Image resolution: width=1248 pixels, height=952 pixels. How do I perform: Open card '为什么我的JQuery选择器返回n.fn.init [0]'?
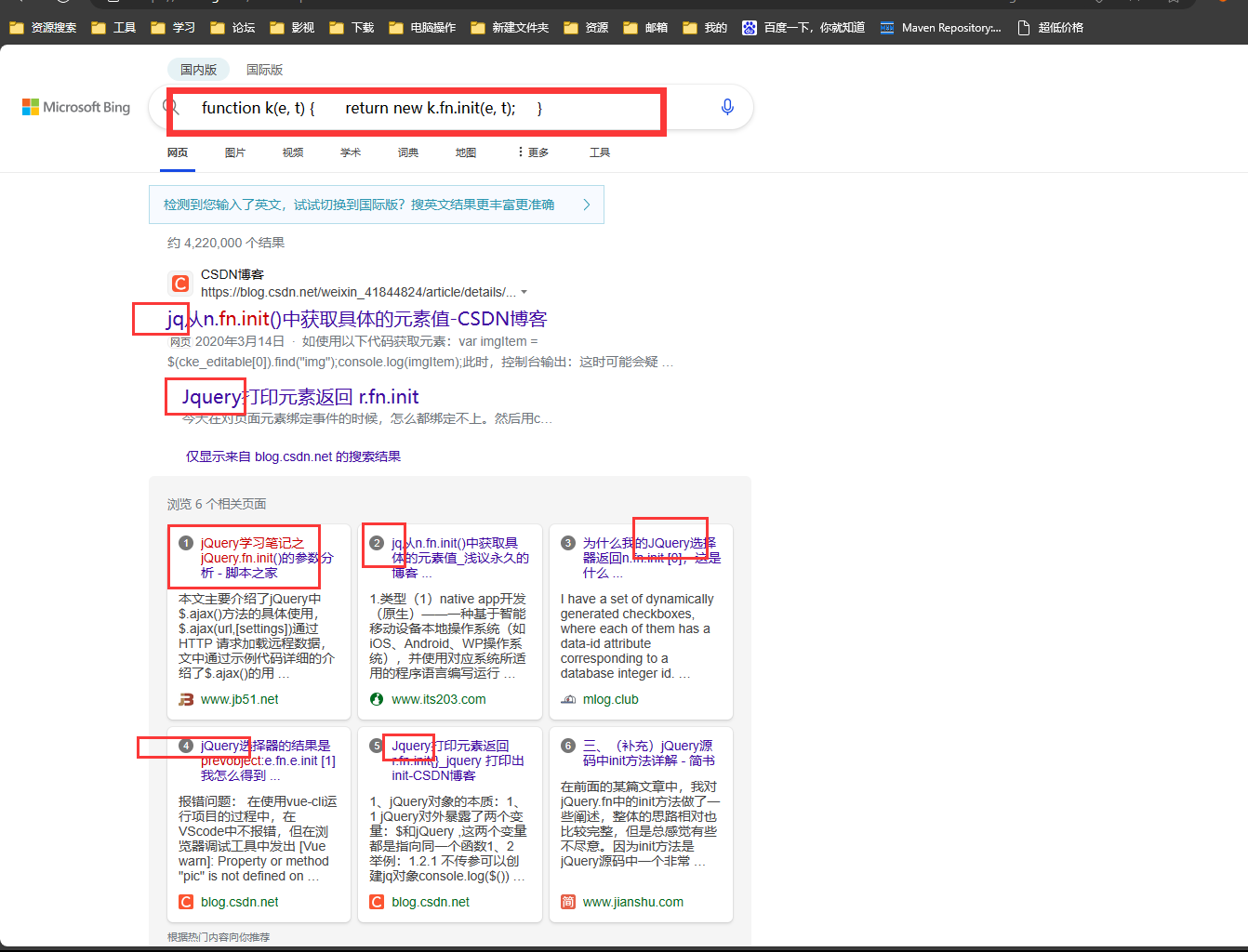coord(652,558)
